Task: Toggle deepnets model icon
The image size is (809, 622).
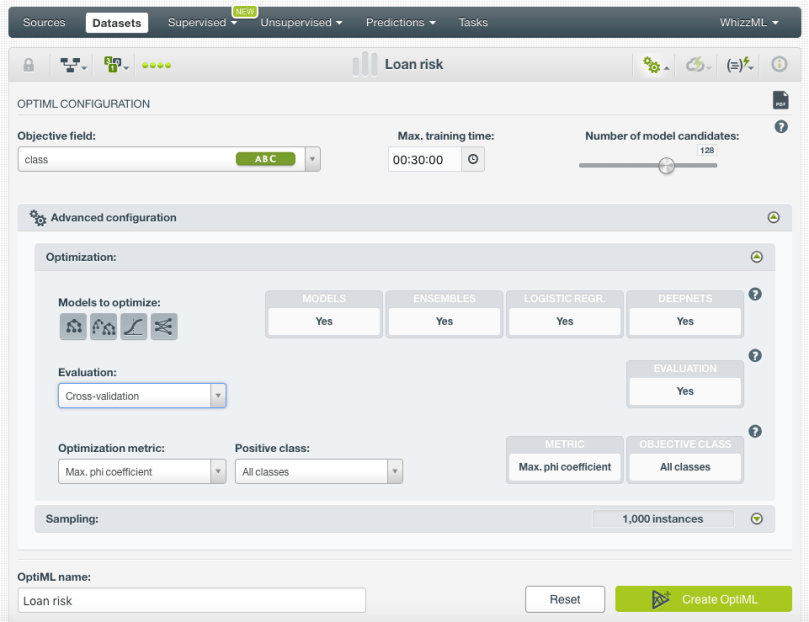Action: point(164,326)
